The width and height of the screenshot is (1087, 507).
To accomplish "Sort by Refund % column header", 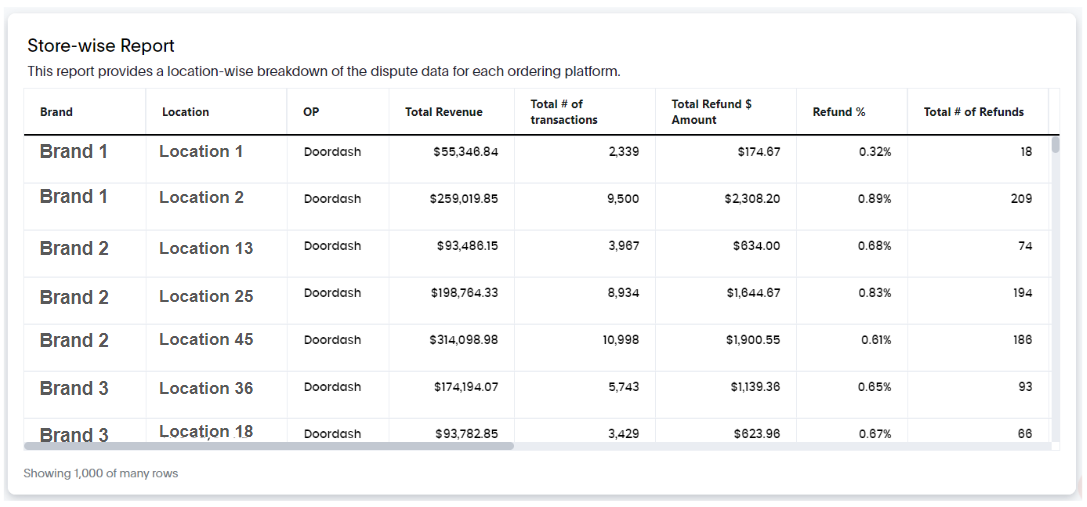I will [839, 112].
